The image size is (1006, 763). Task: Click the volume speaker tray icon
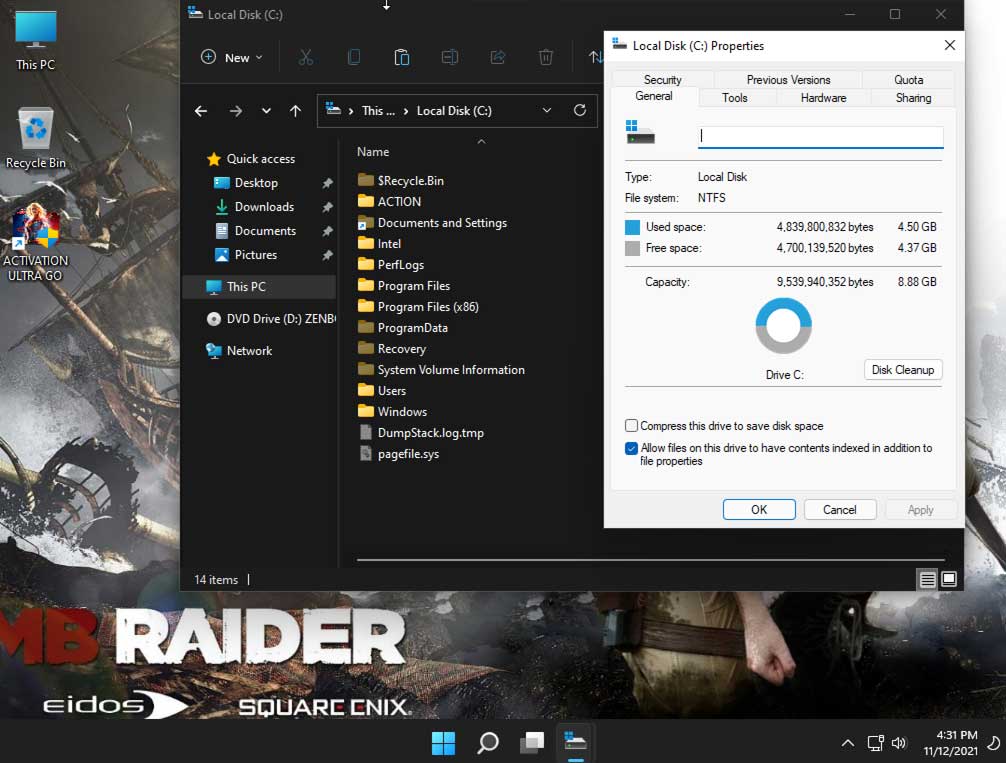(x=899, y=743)
